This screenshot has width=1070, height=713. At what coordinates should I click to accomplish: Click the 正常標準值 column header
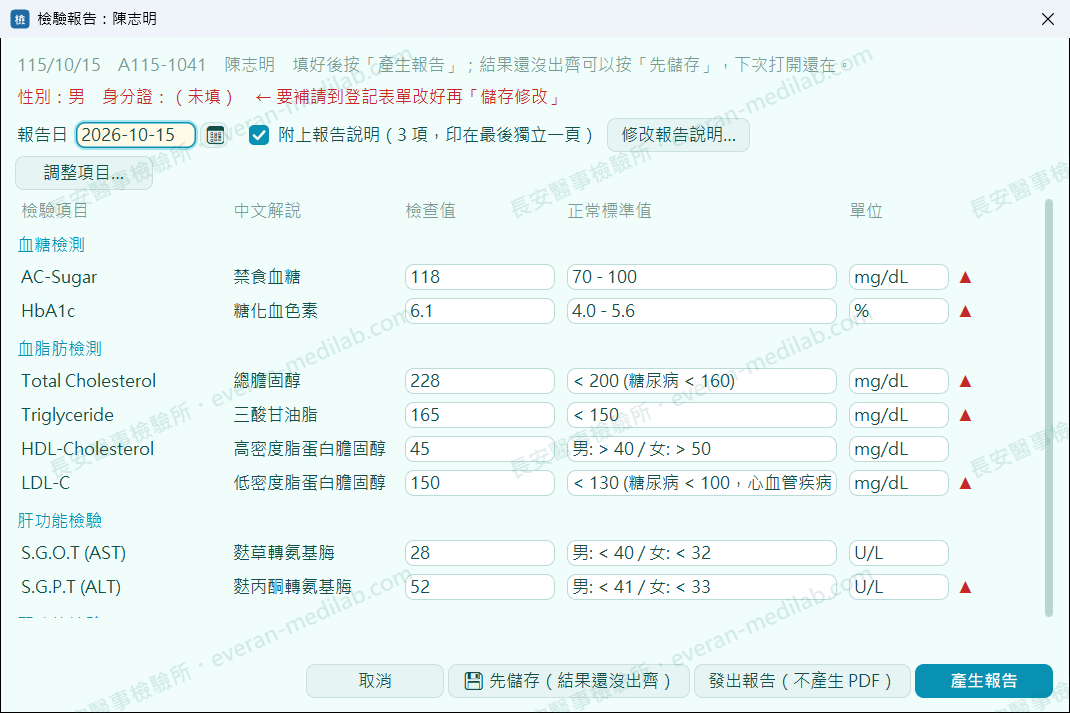click(609, 210)
